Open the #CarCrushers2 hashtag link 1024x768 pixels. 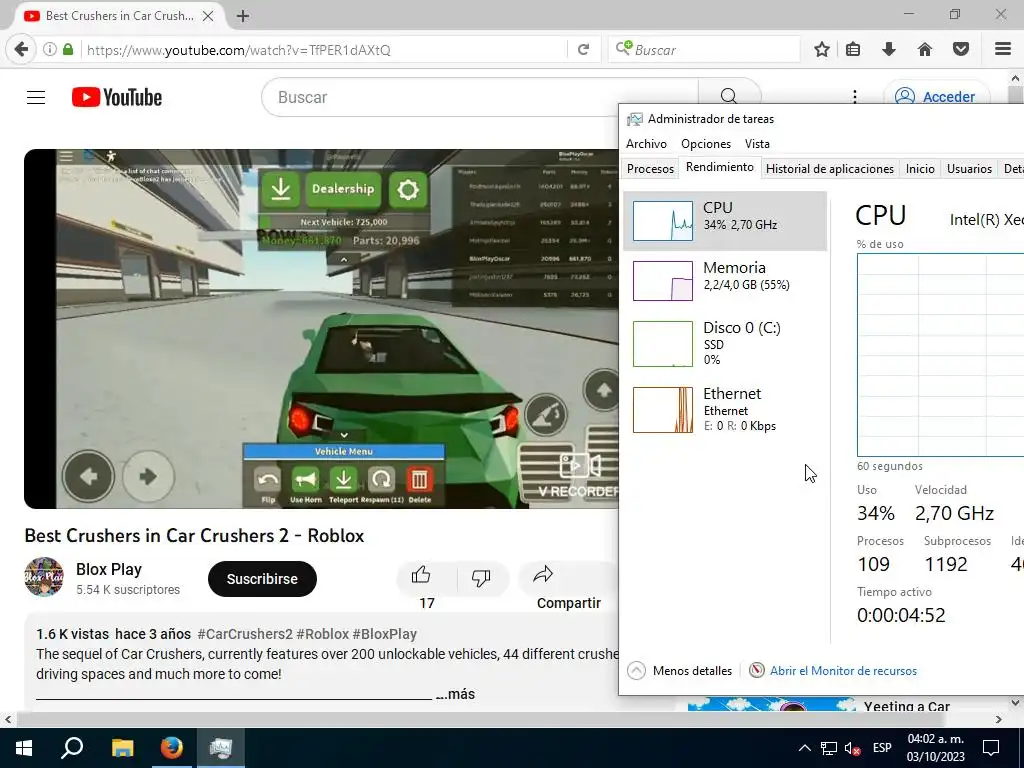pyautogui.click(x=245, y=634)
